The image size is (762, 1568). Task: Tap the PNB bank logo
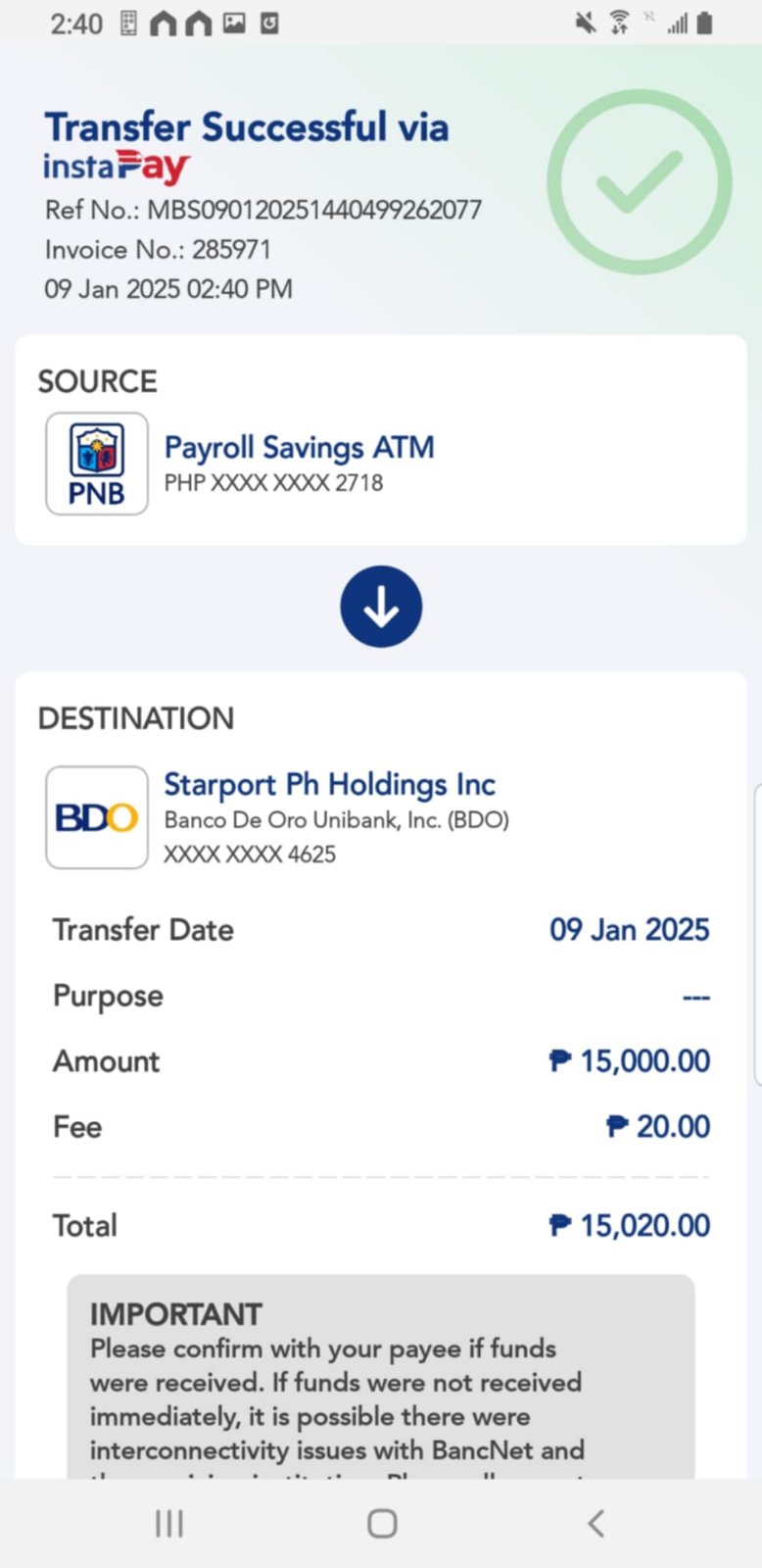97,464
